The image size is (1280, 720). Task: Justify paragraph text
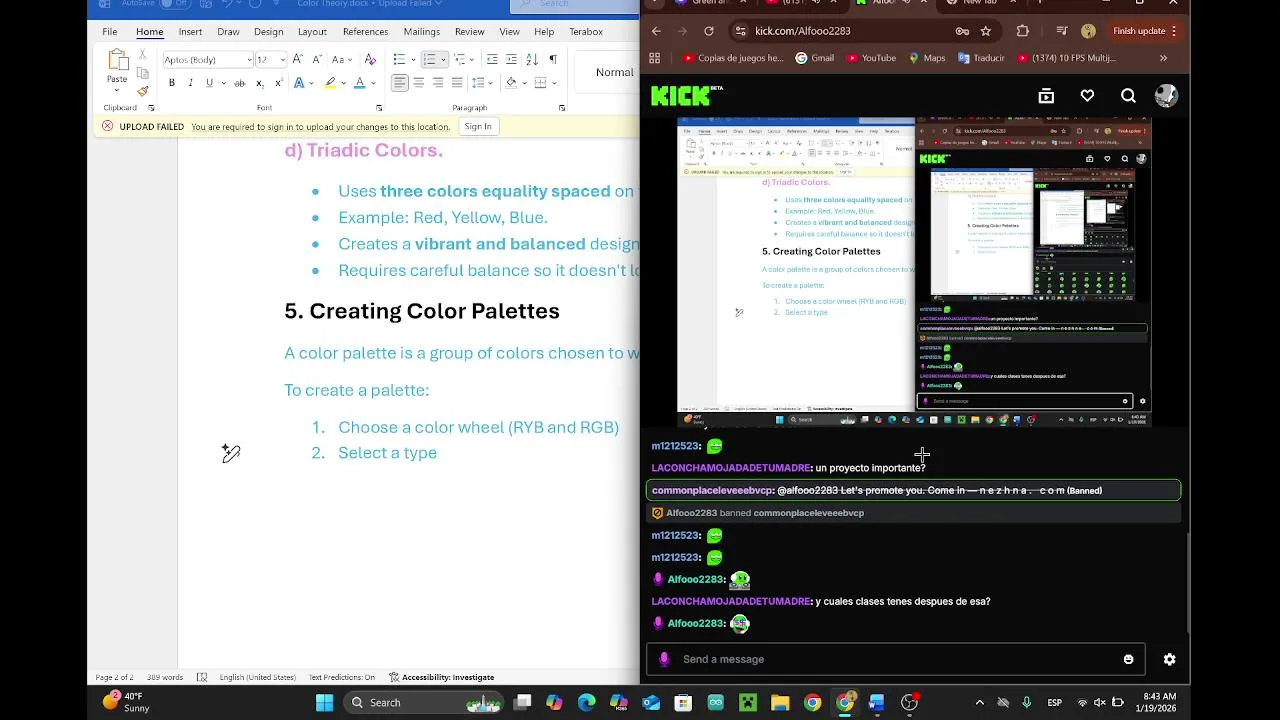457,83
